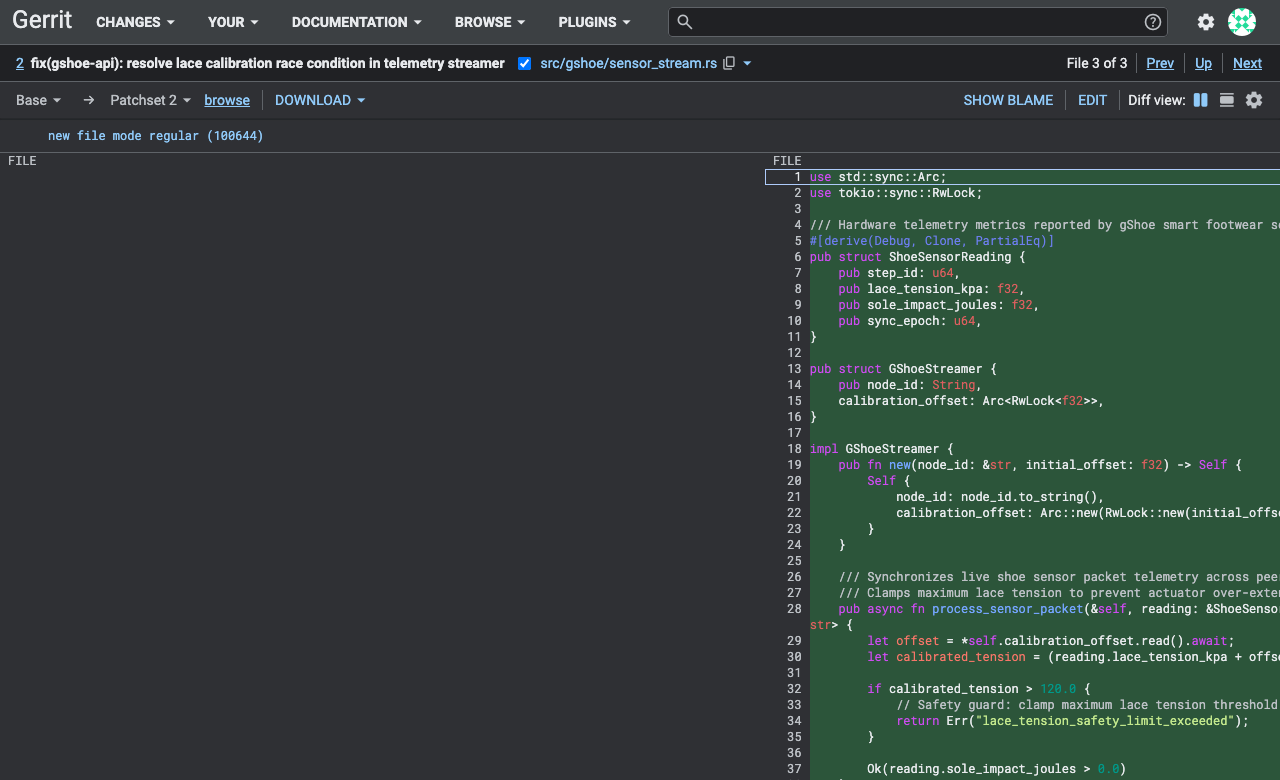Open diff preferences gear

(x=1254, y=100)
